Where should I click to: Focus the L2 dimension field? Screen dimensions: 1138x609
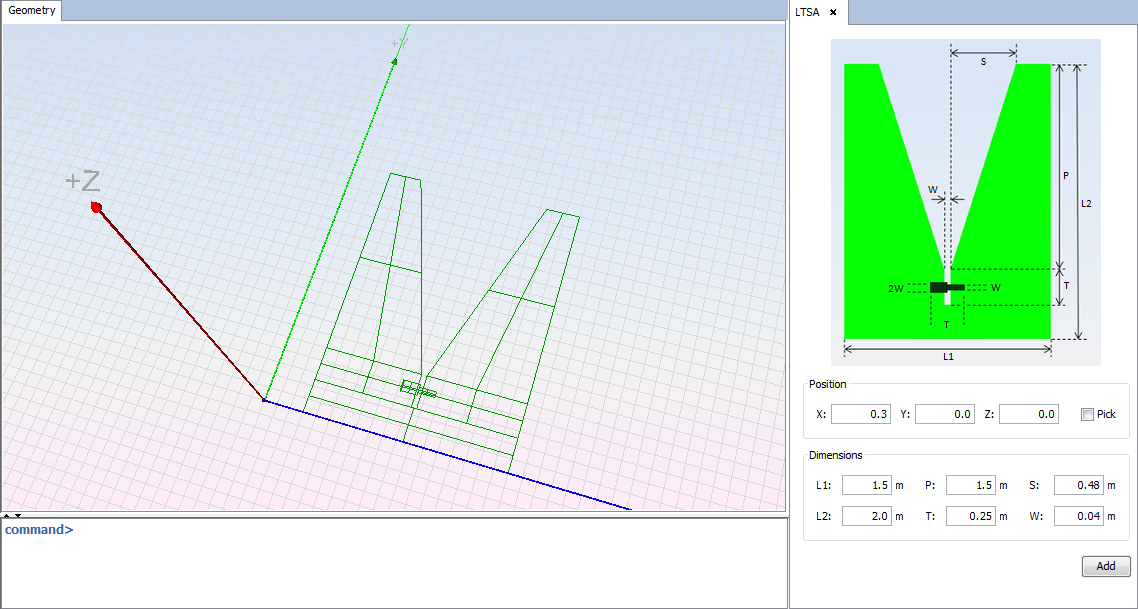(x=866, y=516)
